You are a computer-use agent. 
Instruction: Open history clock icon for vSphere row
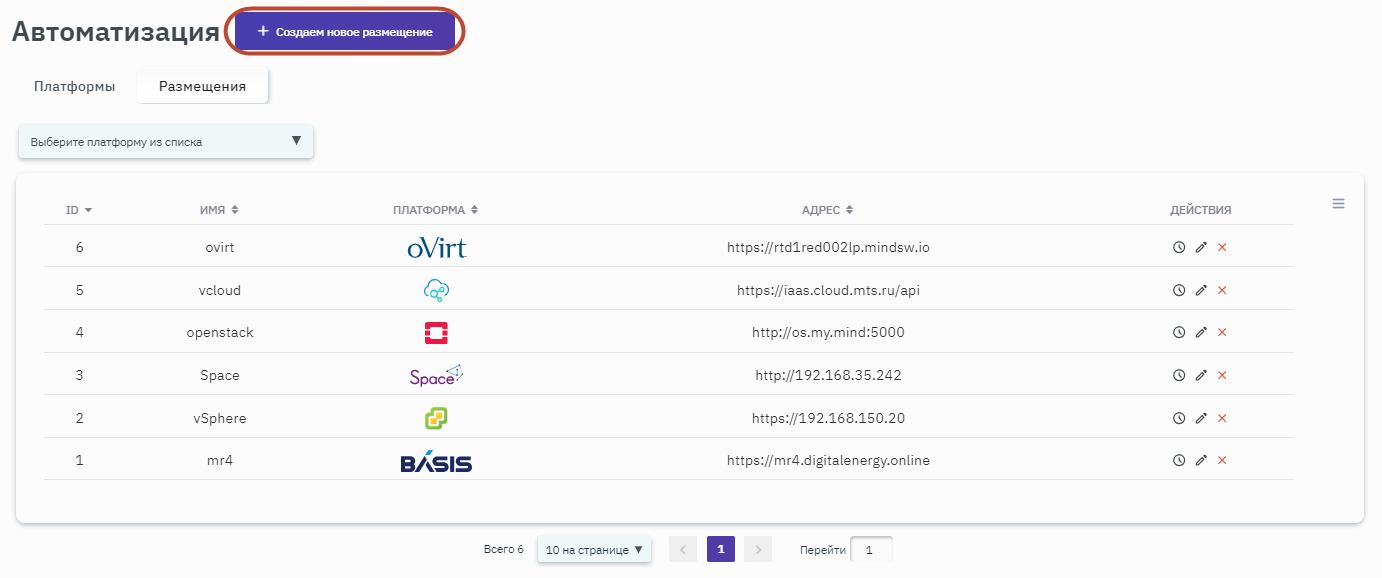click(x=1179, y=418)
